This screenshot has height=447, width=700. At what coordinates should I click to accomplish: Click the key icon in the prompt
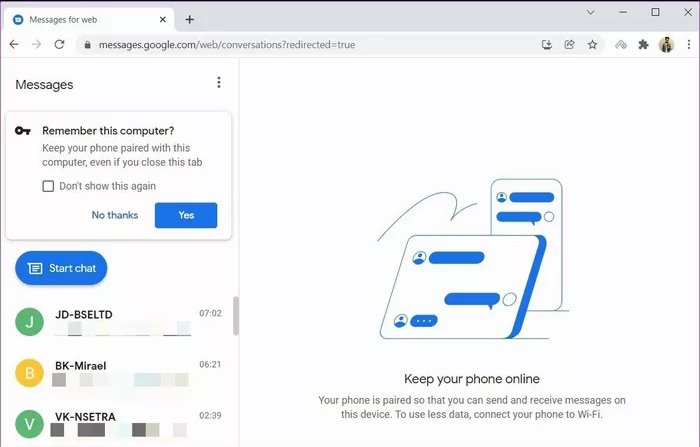point(23,130)
